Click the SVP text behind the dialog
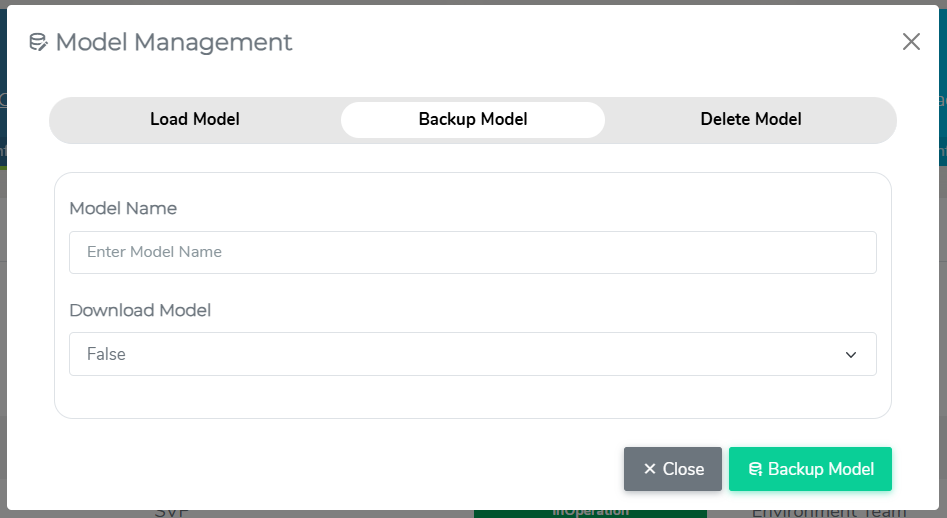 tap(172, 512)
